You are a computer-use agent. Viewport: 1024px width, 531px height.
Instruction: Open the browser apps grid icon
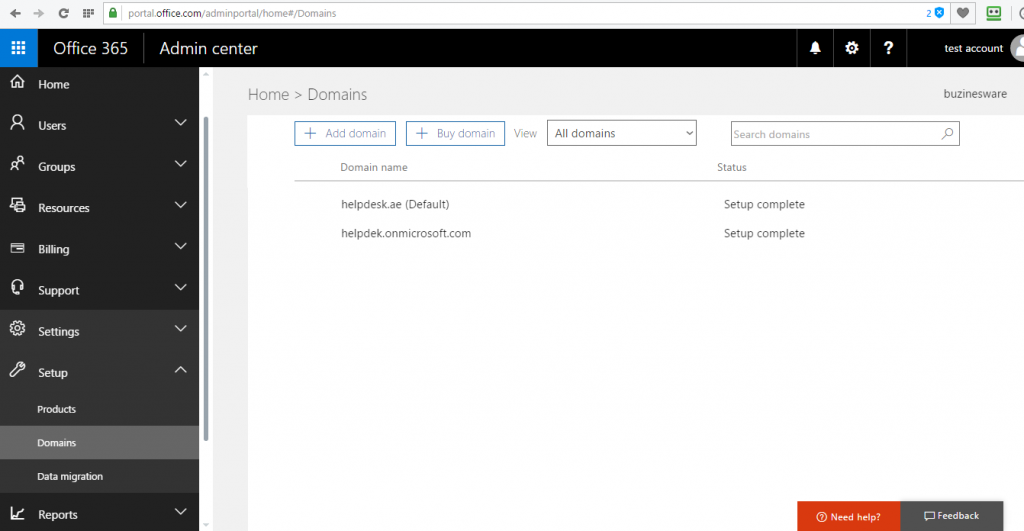[x=88, y=13]
